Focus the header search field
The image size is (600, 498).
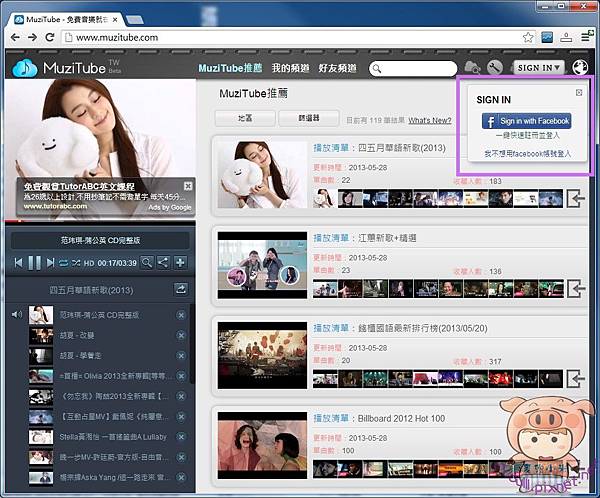(x=413, y=69)
